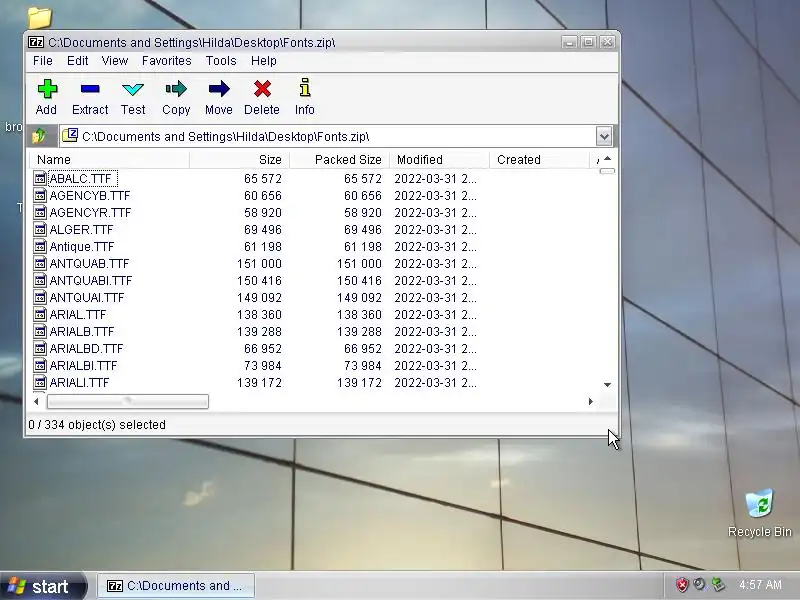Click the file icon of ABALC.TTF
Screen dimensions: 800x600
coord(40,178)
